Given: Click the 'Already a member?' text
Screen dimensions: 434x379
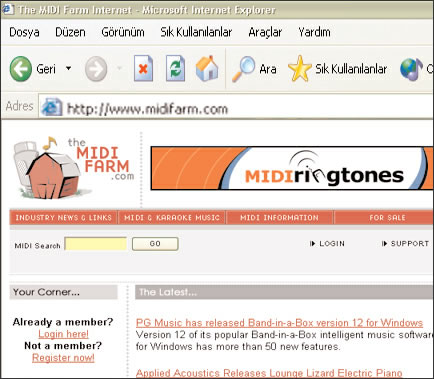Looking at the screenshot, I should click(63, 322).
